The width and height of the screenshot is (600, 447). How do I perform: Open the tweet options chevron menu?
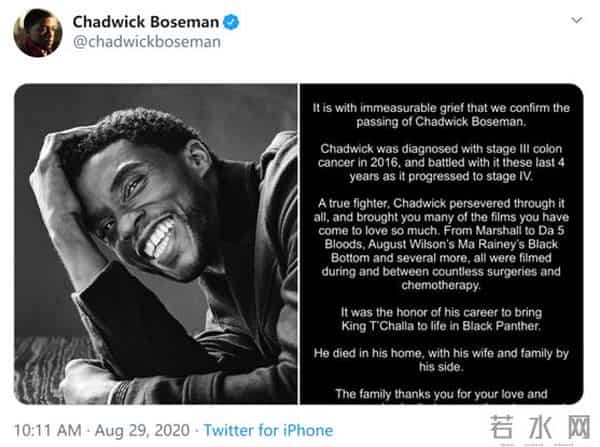click(x=577, y=22)
